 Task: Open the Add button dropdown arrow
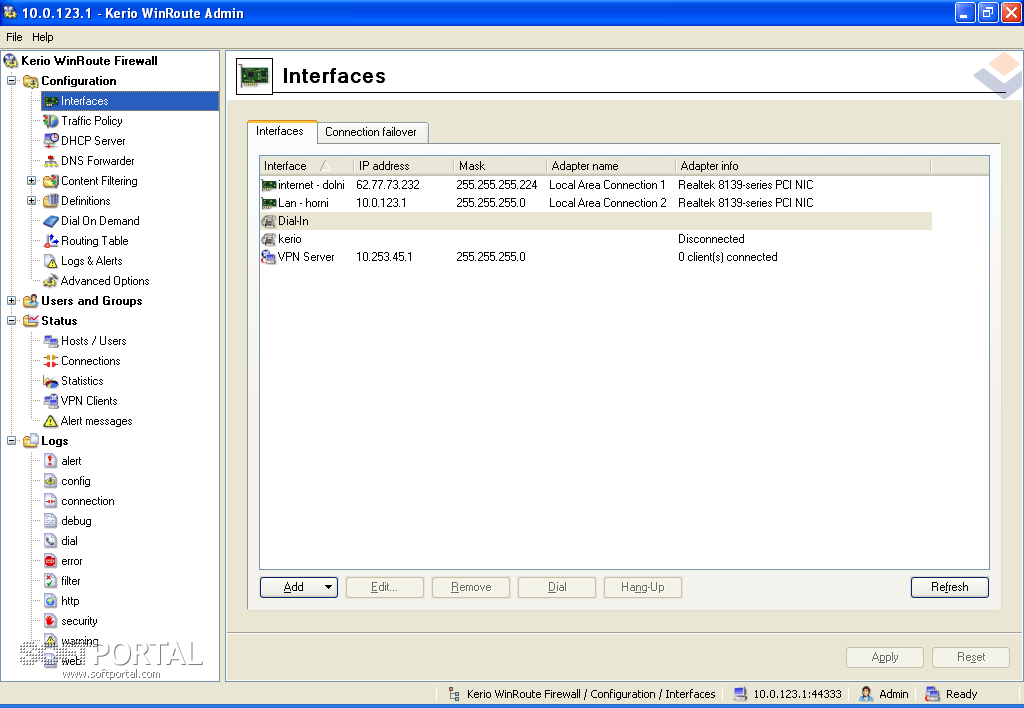[328, 587]
